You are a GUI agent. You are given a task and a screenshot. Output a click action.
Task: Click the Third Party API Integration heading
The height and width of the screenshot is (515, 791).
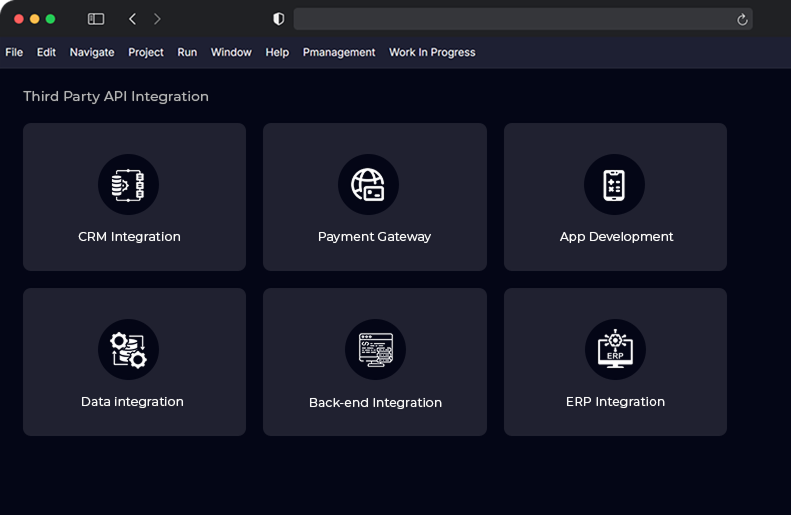[116, 96]
